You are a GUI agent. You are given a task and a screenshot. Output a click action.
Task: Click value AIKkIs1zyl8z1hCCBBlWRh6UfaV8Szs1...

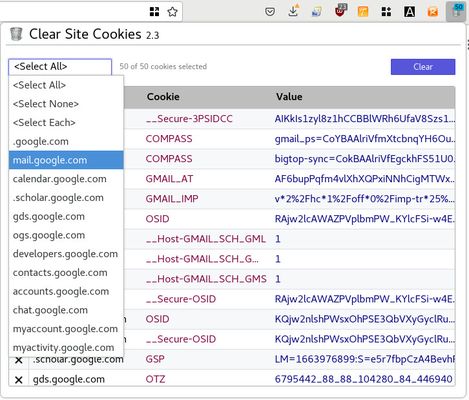(365, 119)
